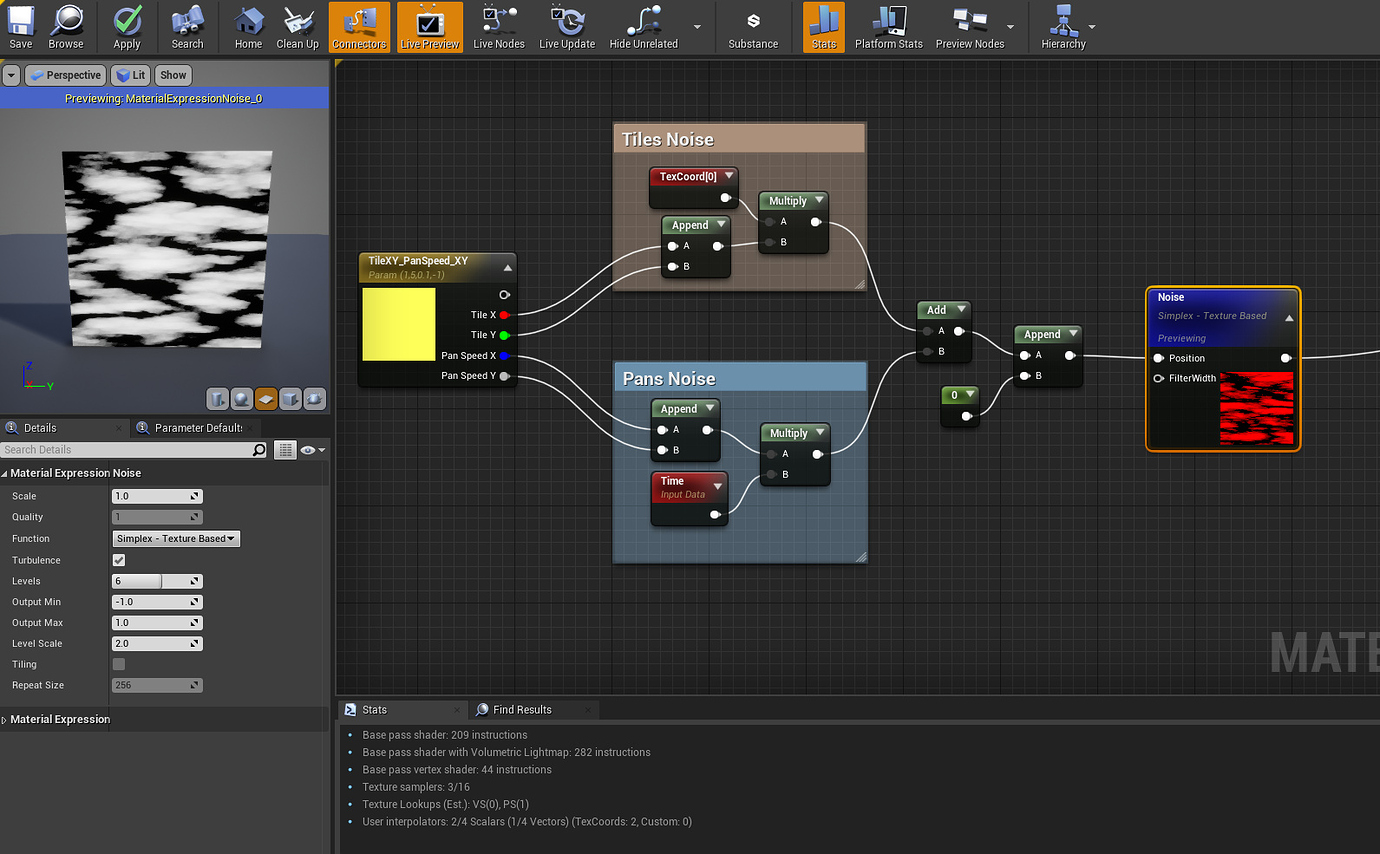Enable Live Nodes

[x=498, y=27]
